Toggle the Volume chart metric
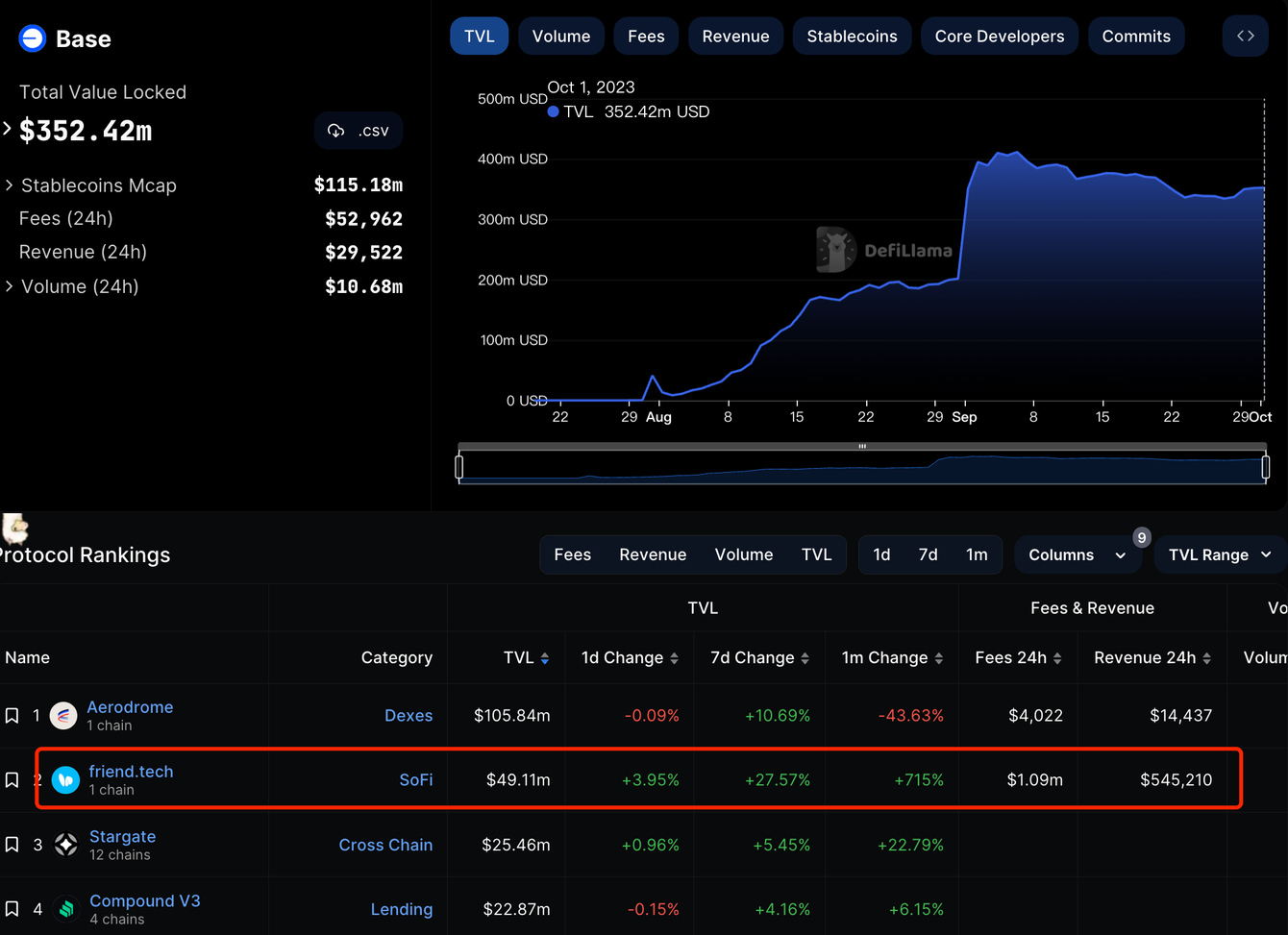Image resolution: width=1288 pixels, height=935 pixels. pos(561,37)
